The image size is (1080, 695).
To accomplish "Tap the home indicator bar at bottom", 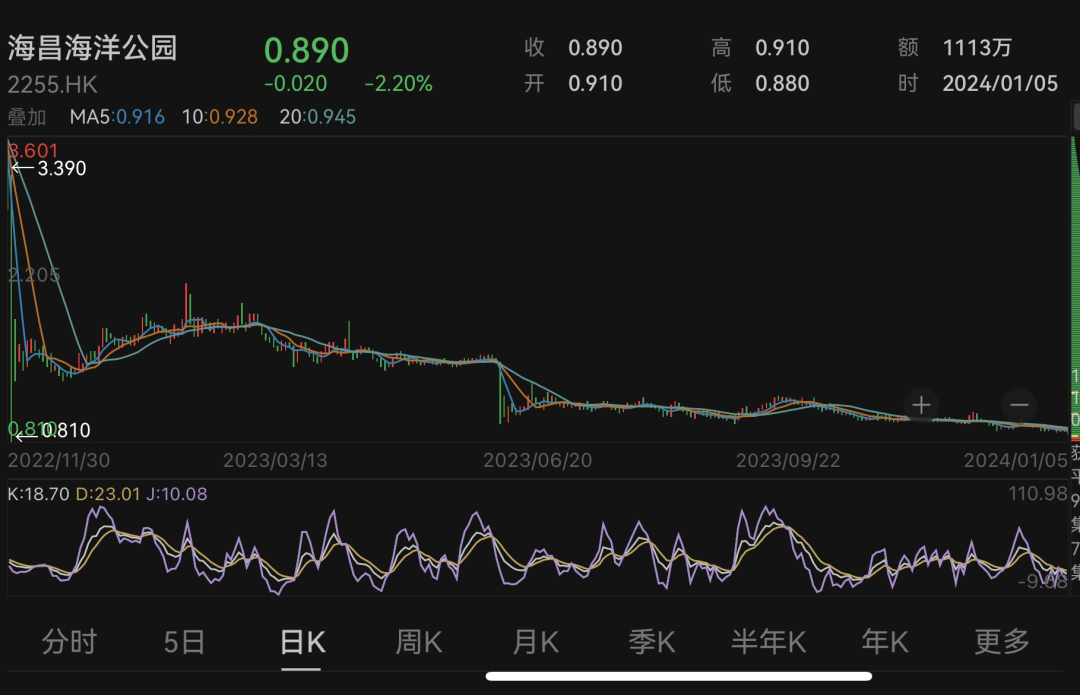I will (x=678, y=676).
